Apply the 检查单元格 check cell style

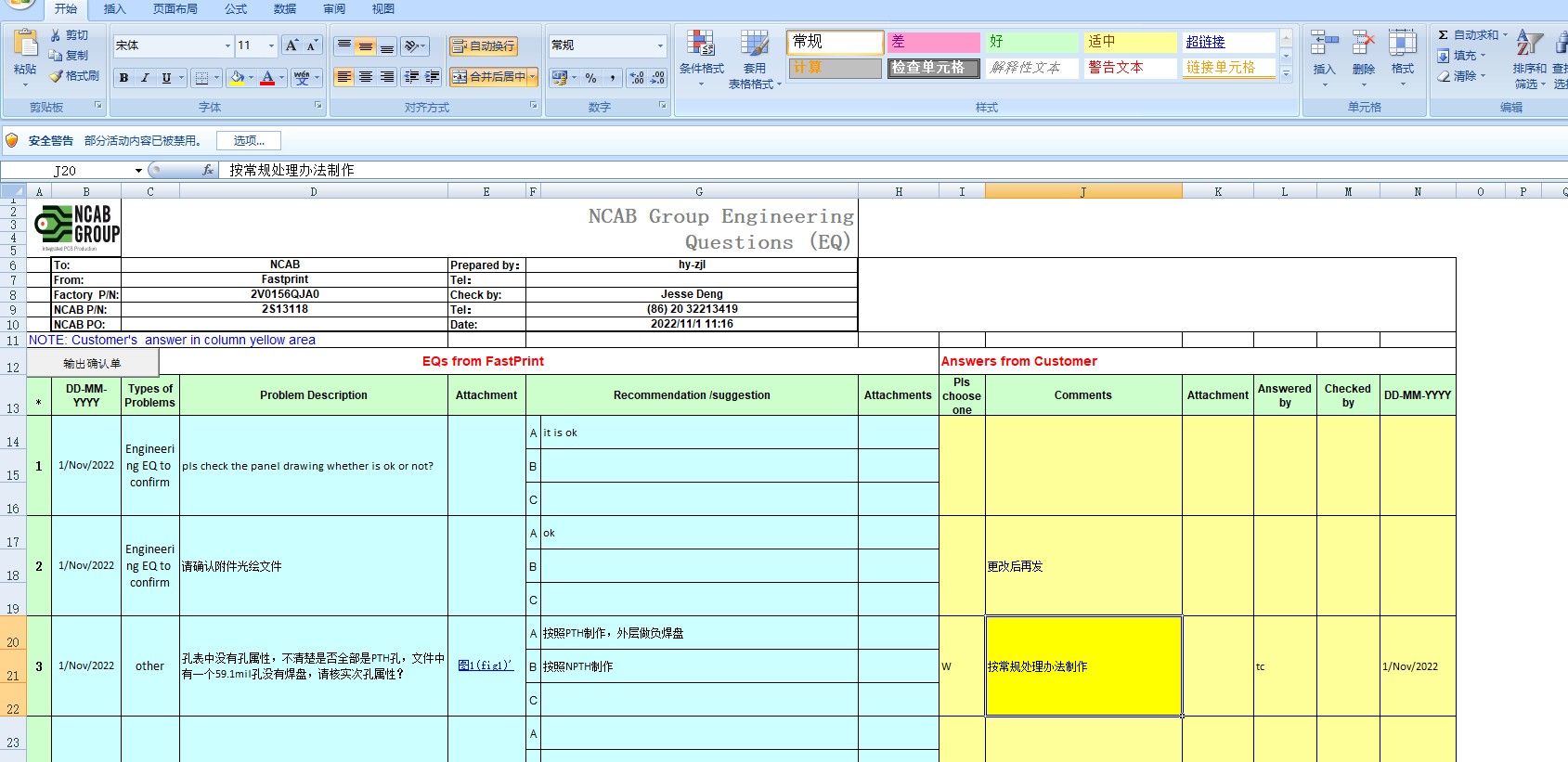[x=935, y=68]
